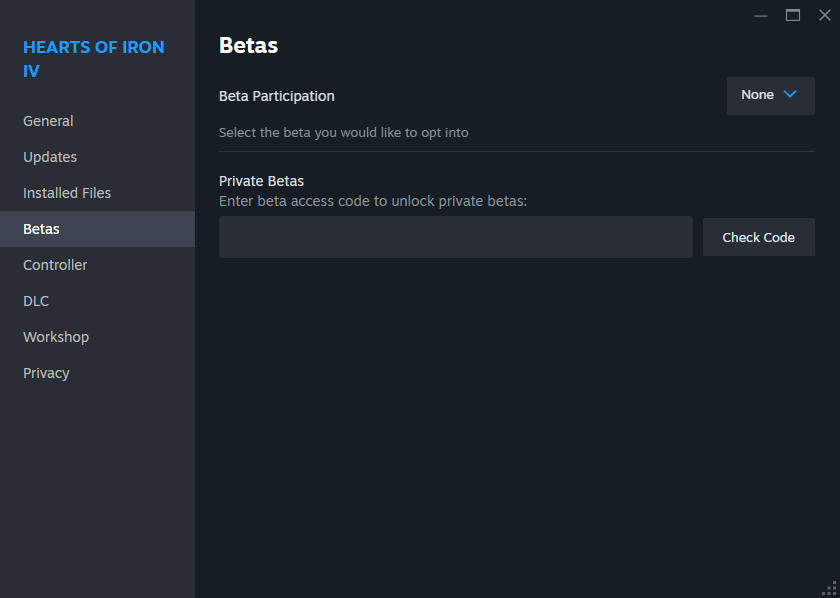Image resolution: width=840 pixels, height=598 pixels.
Task: Maximize the properties window
Action: pos(793,15)
